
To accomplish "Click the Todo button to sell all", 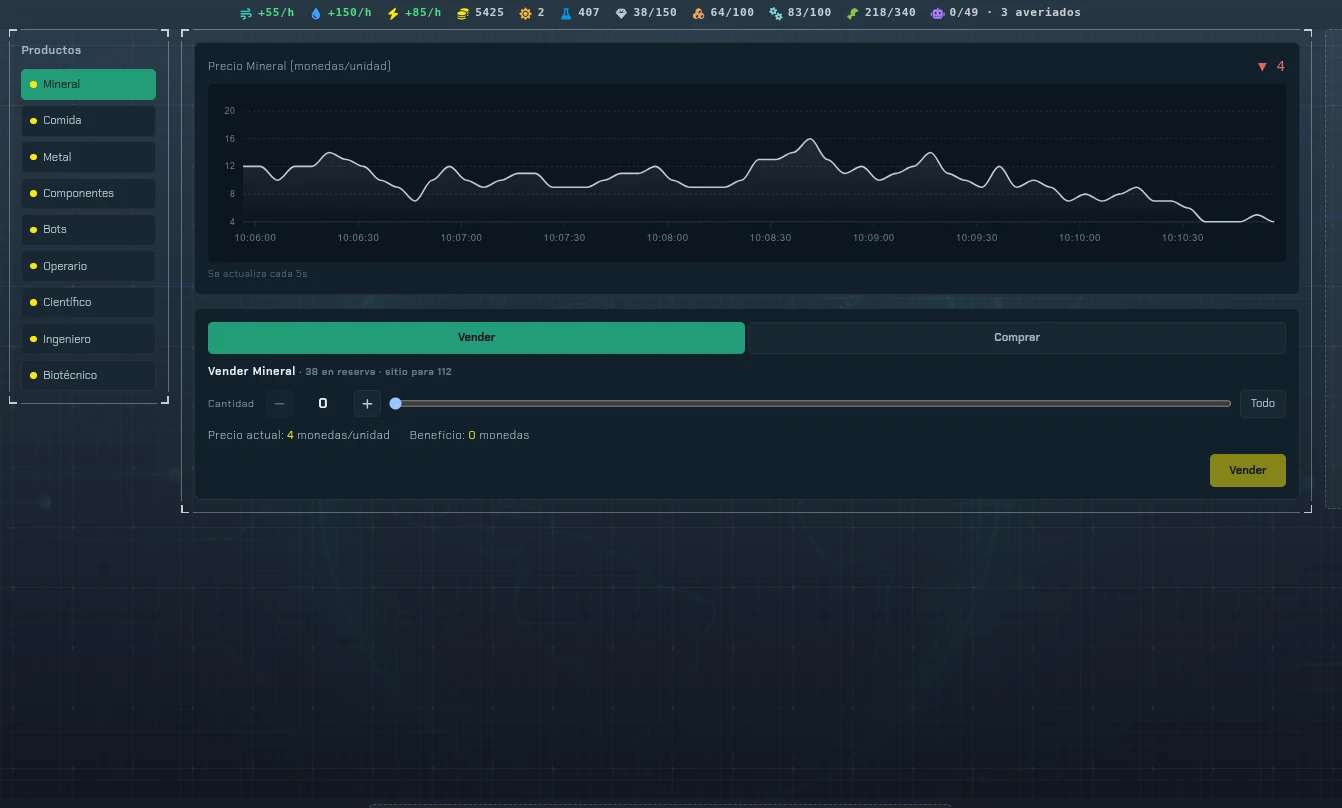I will (1263, 404).
